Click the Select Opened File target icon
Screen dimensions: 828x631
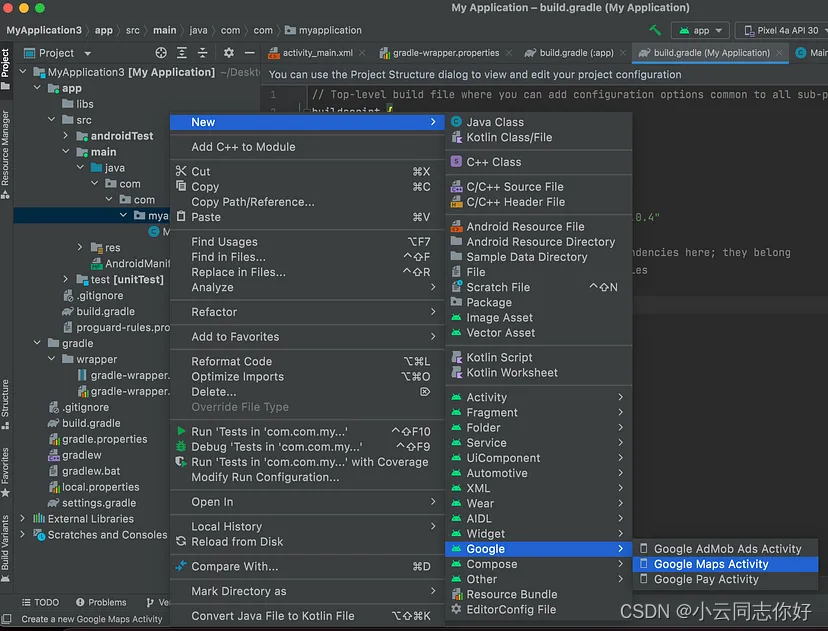click(161, 53)
